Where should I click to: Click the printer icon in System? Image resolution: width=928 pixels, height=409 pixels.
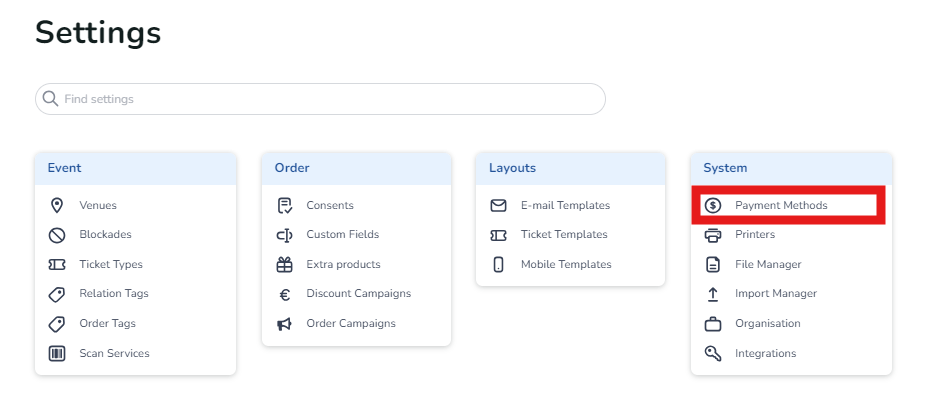click(713, 235)
